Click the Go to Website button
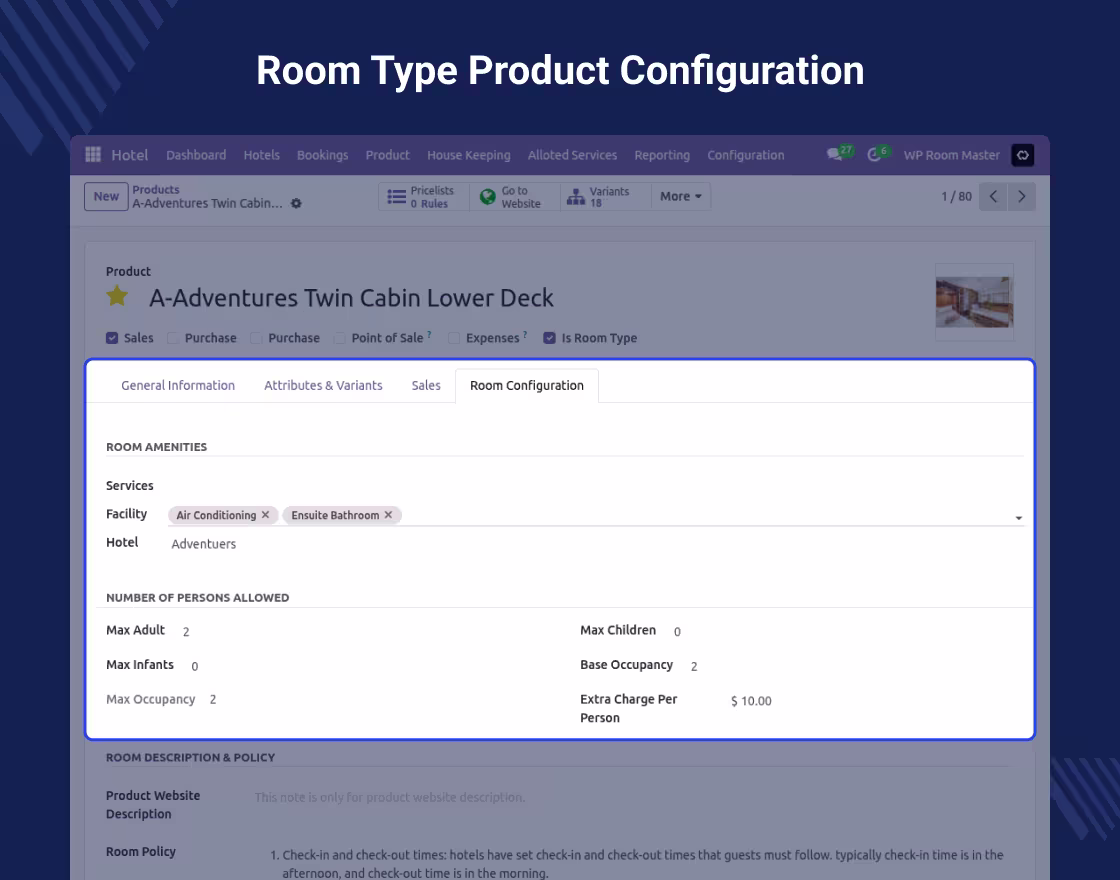 [x=514, y=196]
